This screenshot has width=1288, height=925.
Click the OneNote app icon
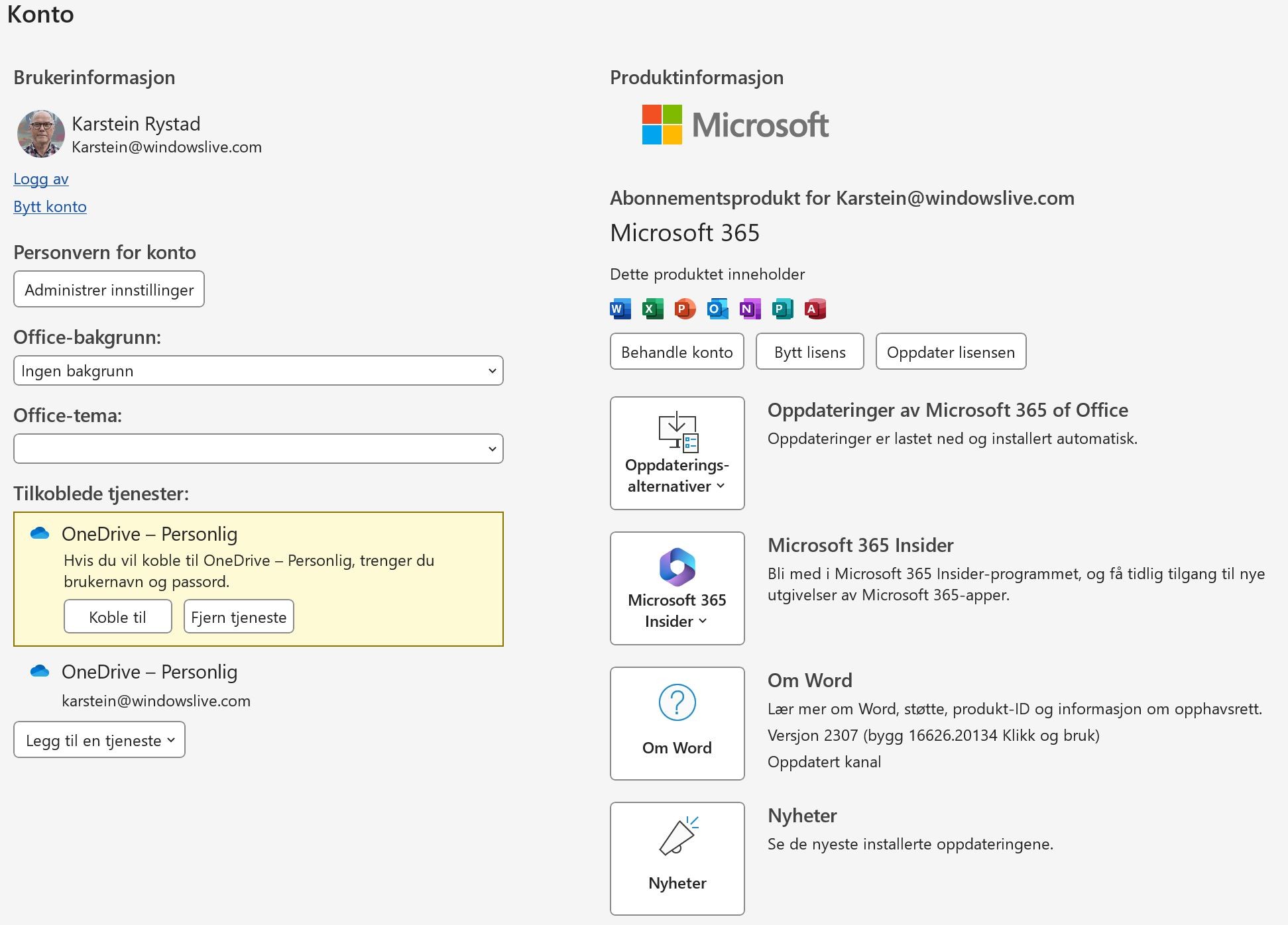tap(750, 309)
